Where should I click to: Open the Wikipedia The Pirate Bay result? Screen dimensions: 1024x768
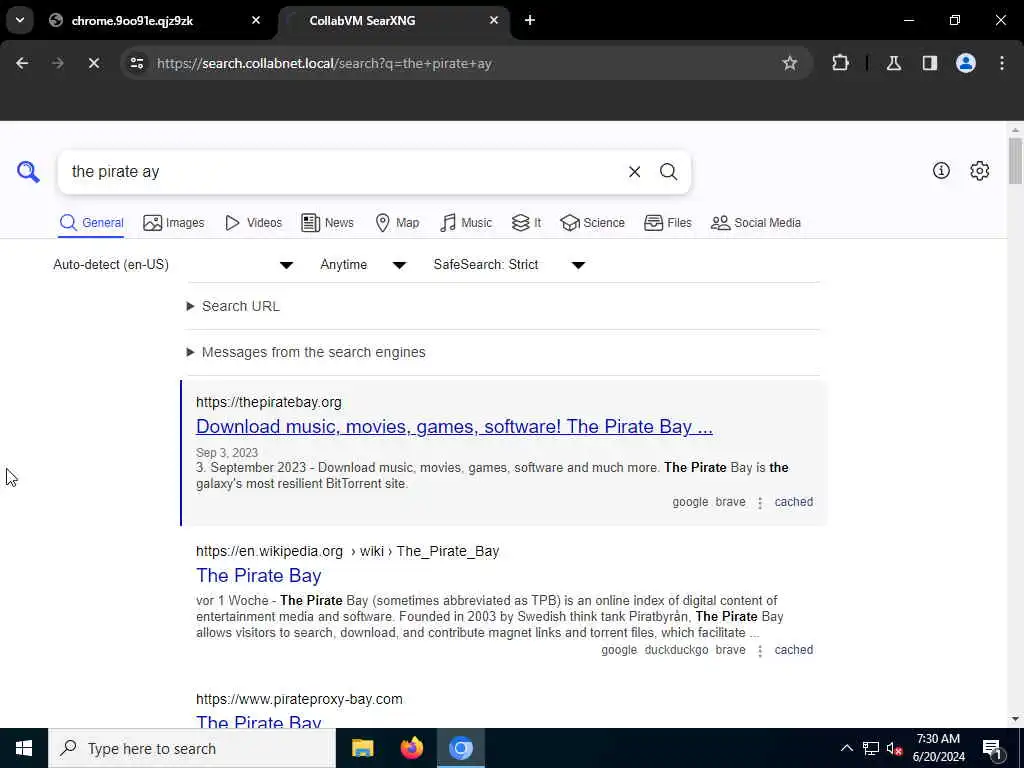click(x=259, y=575)
